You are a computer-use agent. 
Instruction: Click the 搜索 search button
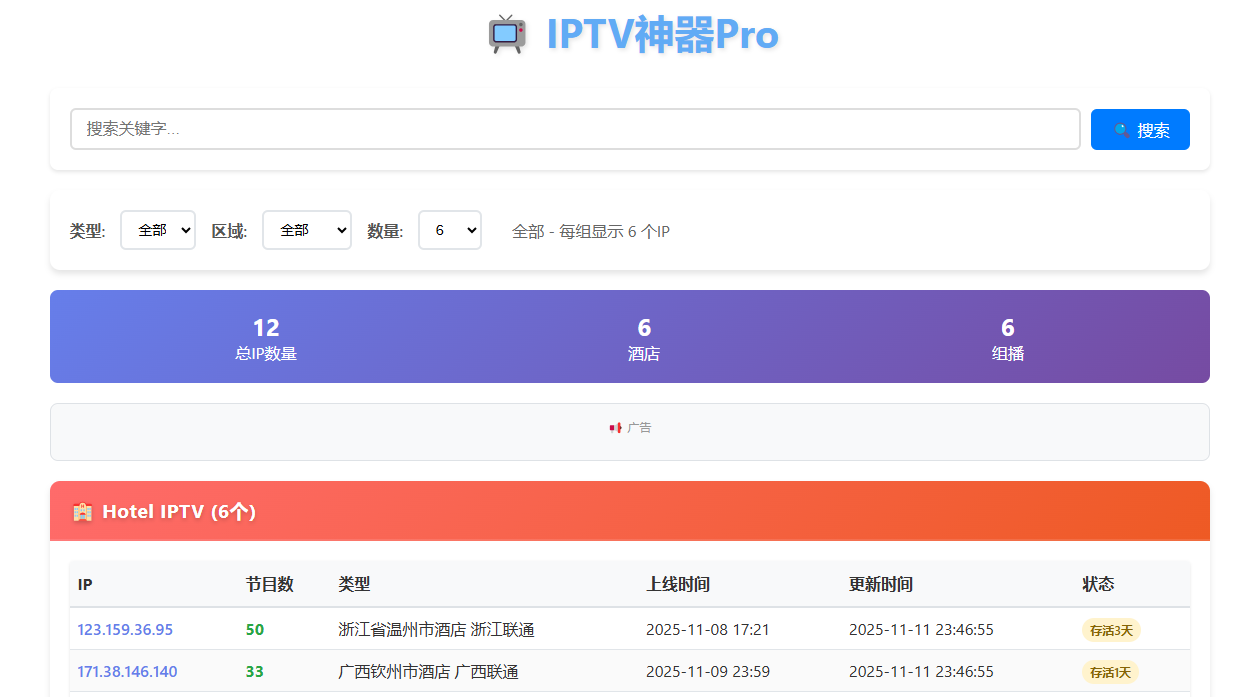point(1140,129)
